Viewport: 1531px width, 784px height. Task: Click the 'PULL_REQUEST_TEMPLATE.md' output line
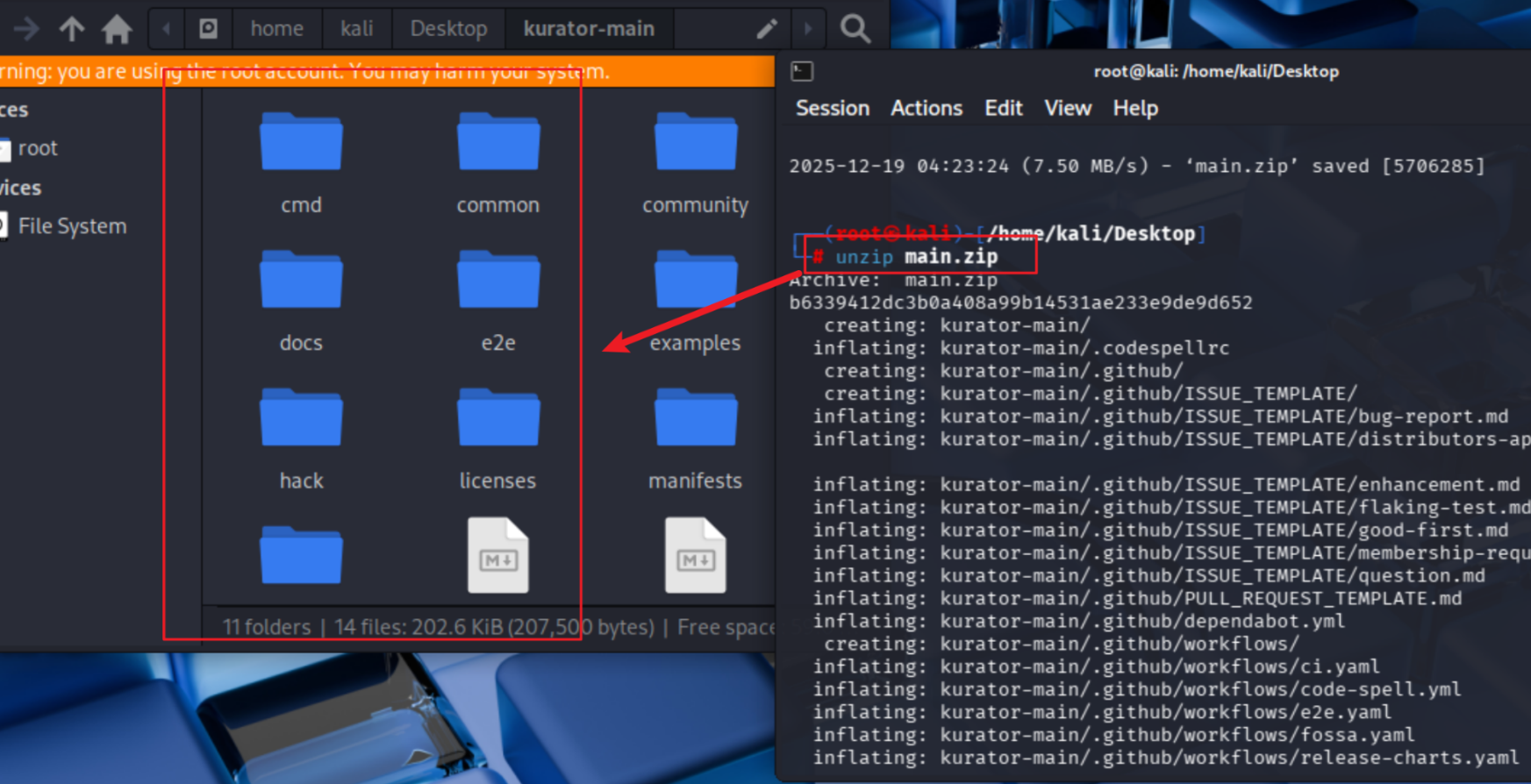coord(1137,599)
